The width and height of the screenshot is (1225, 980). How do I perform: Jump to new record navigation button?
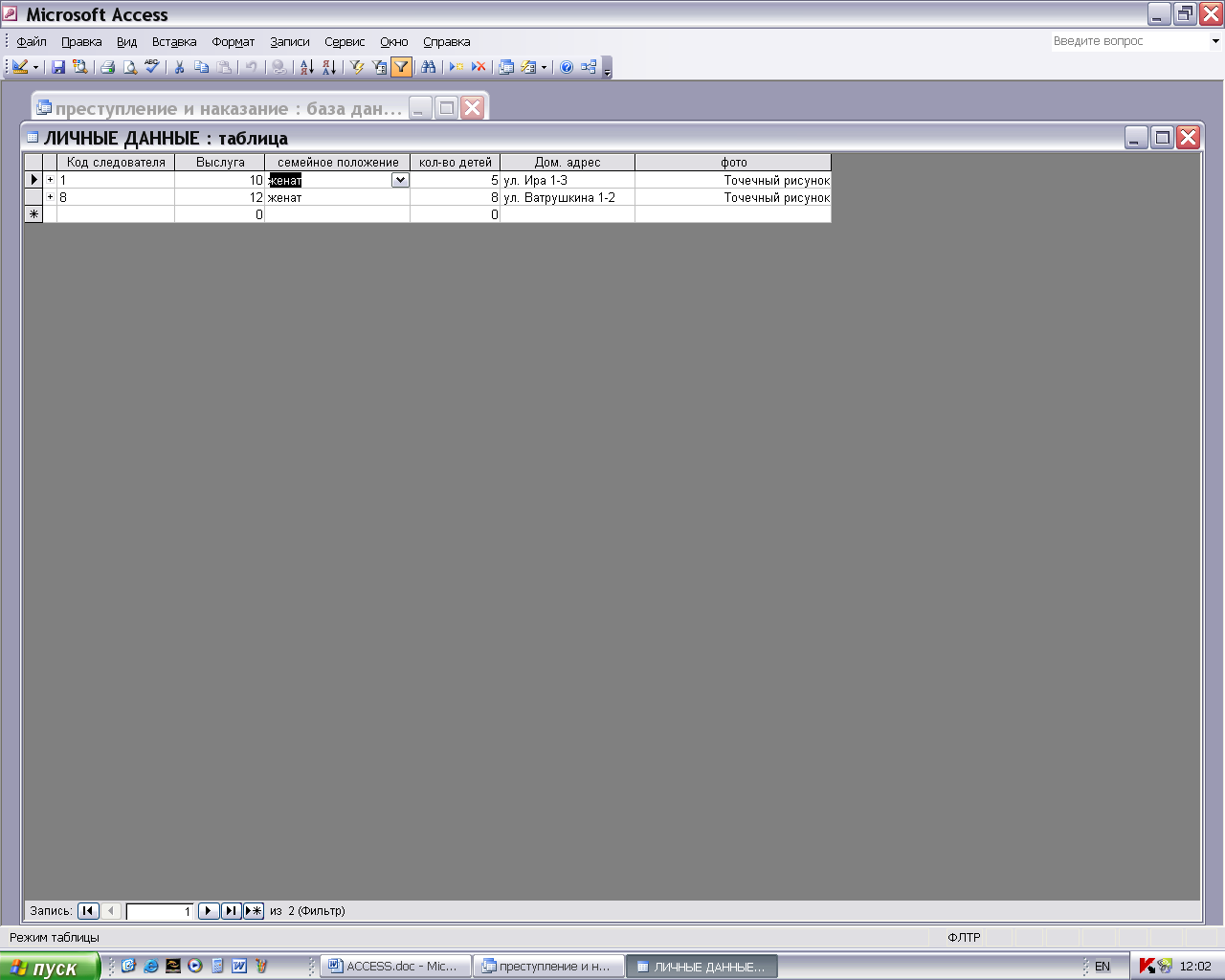(253, 911)
